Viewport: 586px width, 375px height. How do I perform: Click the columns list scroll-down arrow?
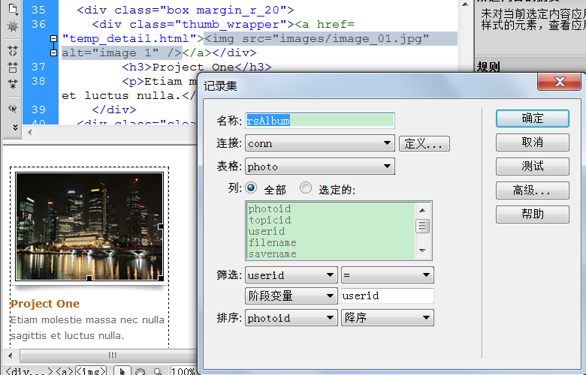[x=422, y=250]
